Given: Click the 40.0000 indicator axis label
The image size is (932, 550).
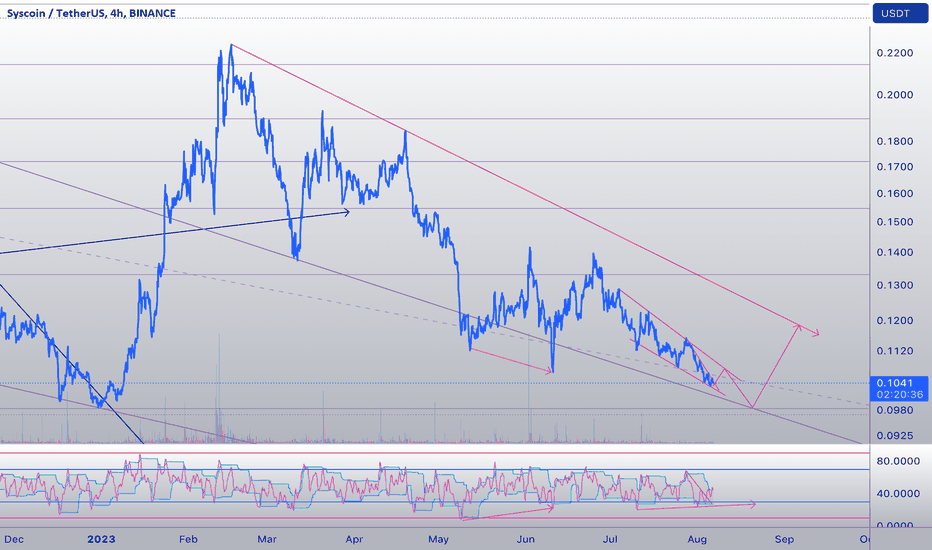Looking at the screenshot, I should [x=898, y=494].
